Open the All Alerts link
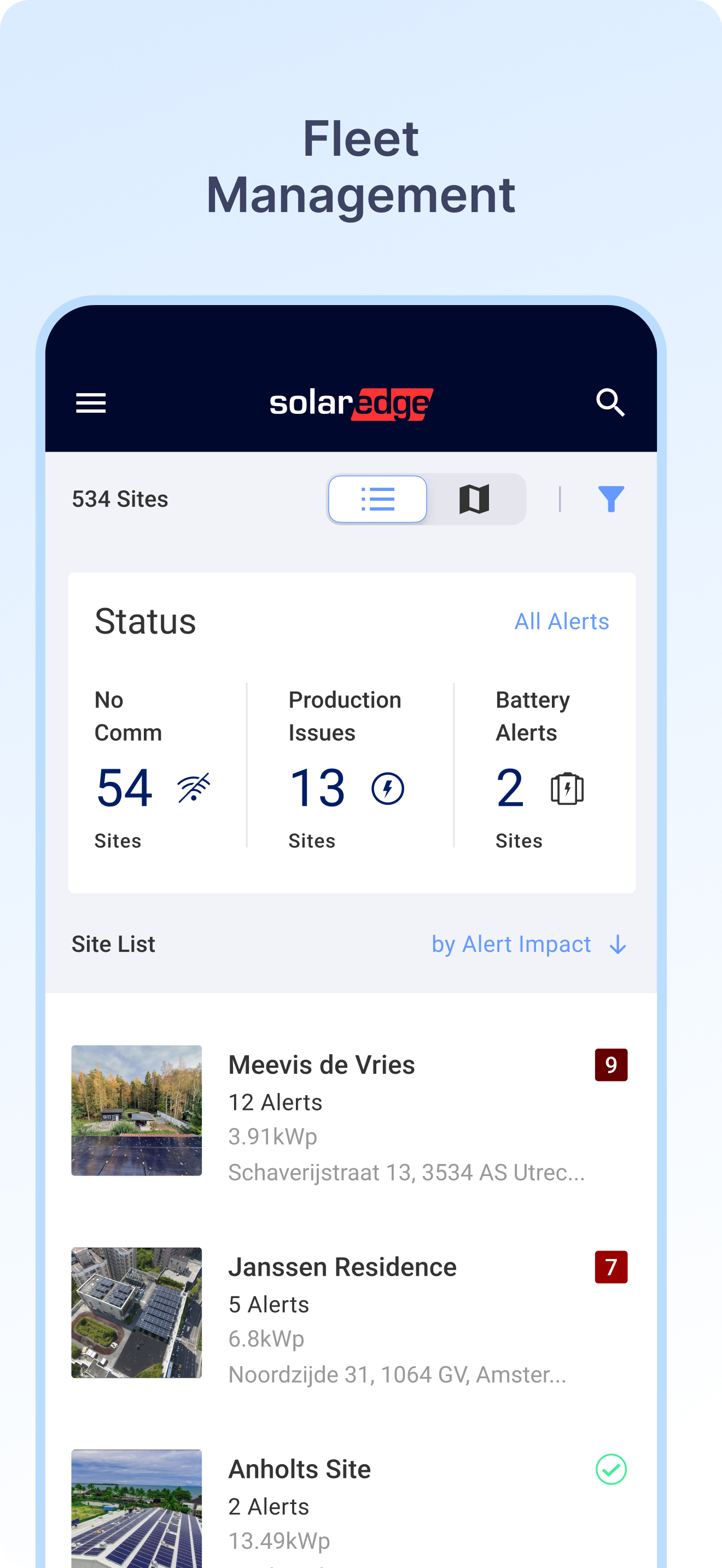Viewport: 722px width, 1568px height. [x=561, y=622]
